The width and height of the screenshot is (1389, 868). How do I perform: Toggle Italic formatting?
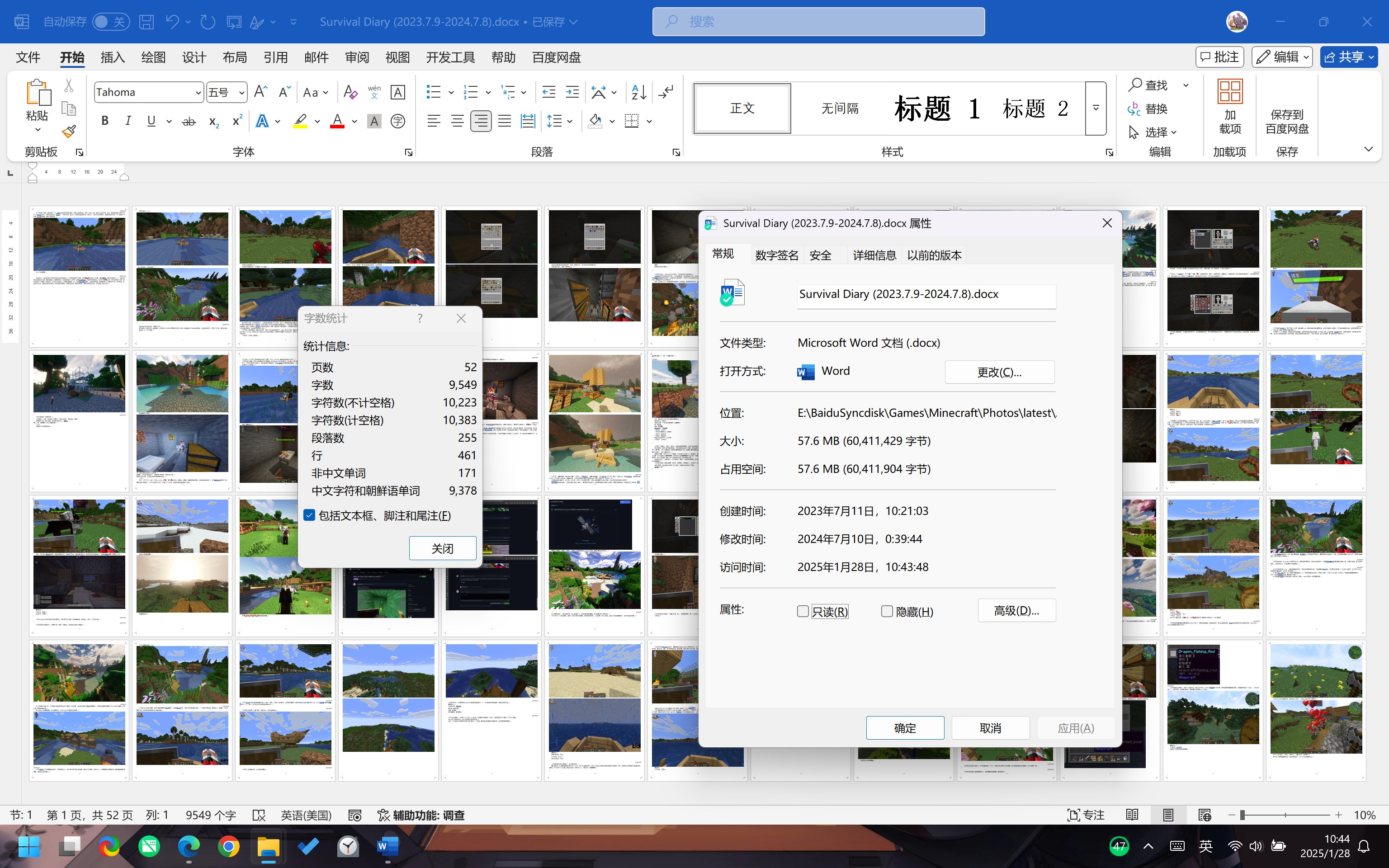[x=128, y=121]
